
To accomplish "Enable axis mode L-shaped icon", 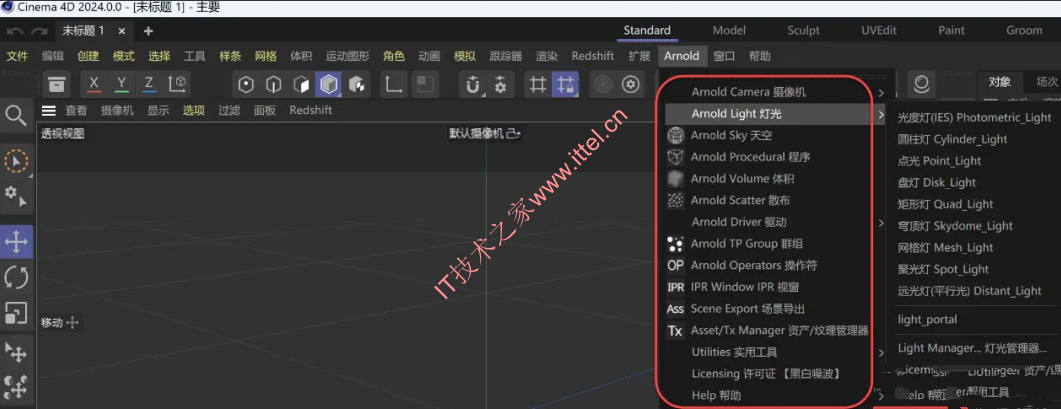I will click(392, 85).
